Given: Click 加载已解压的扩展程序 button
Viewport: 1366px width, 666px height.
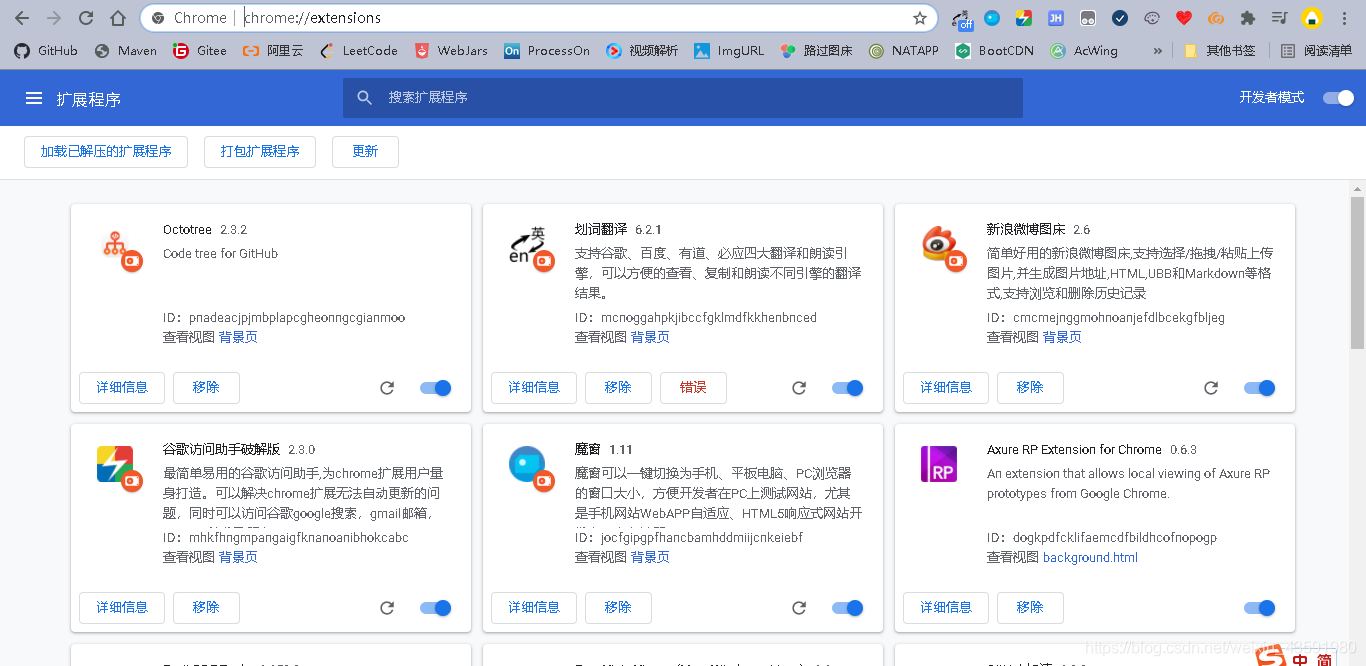Looking at the screenshot, I should pos(106,151).
